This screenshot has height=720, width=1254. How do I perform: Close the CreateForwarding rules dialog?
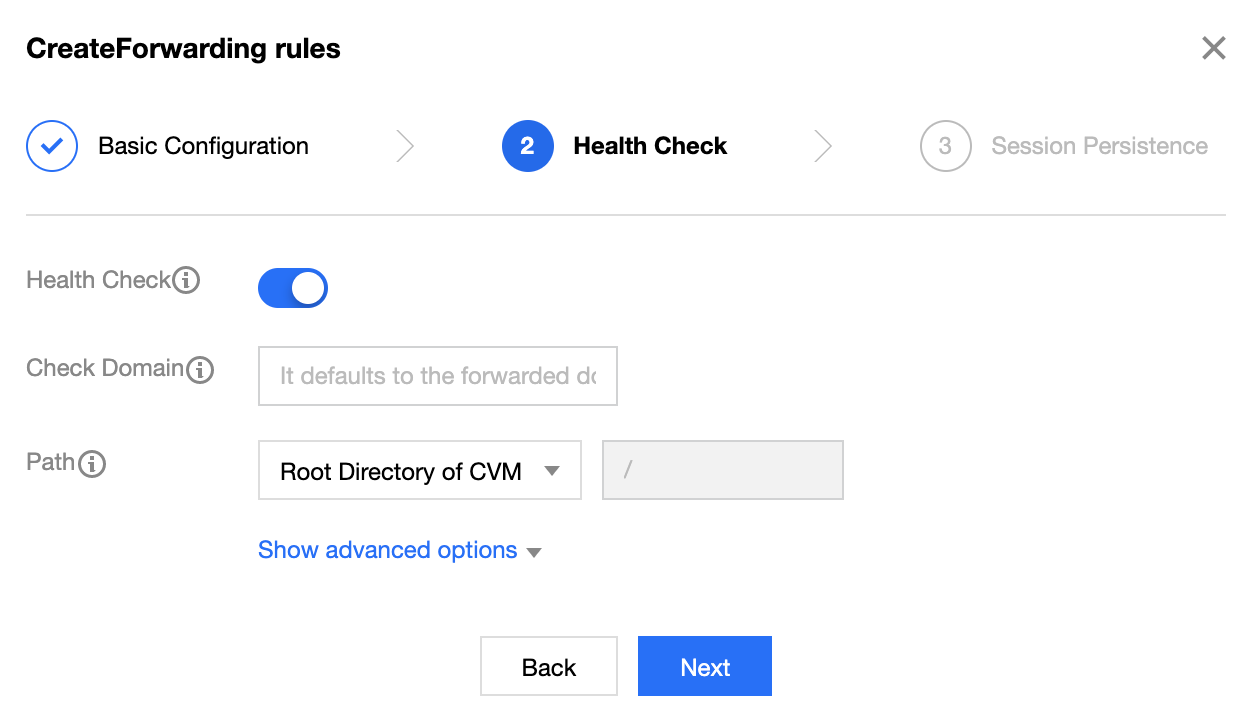[x=1213, y=48]
